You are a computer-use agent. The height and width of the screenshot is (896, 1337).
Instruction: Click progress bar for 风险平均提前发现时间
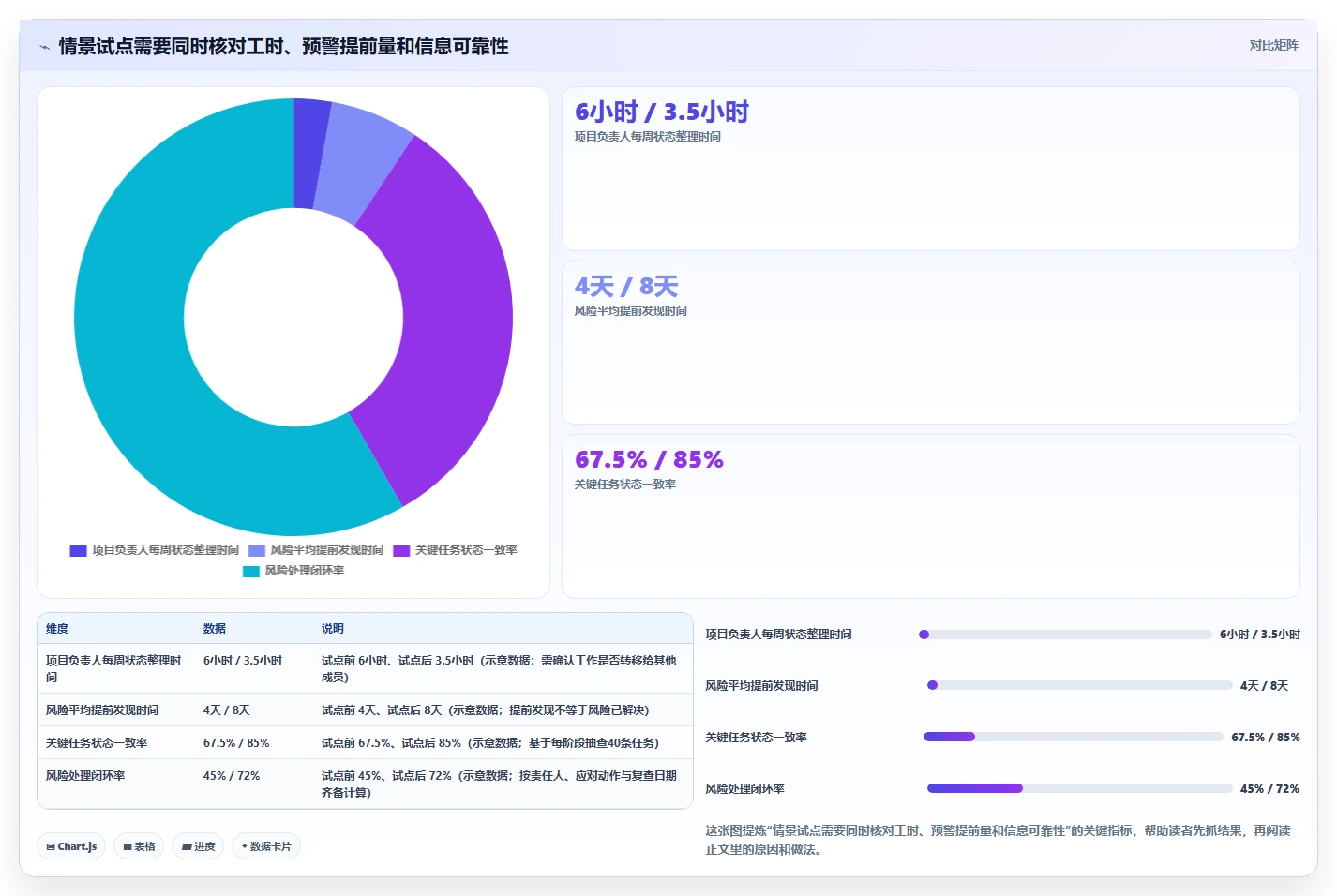pos(1079,685)
